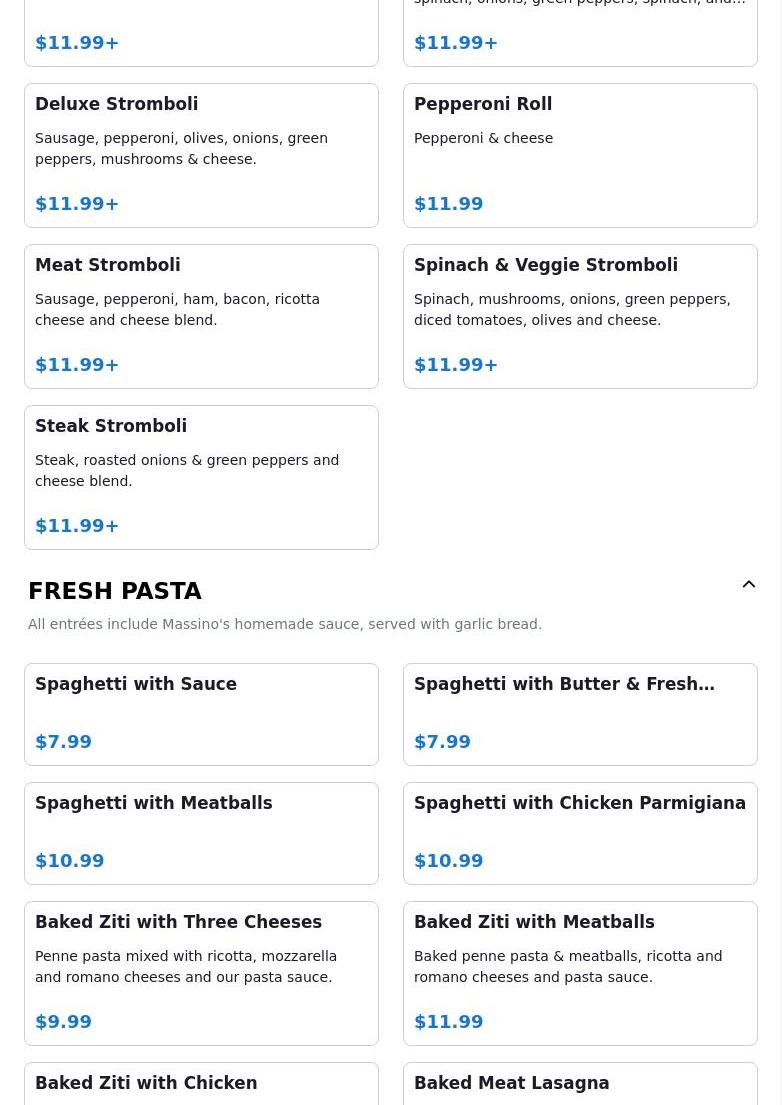Select Baked Ziti with Meatballs card

[581, 973]
